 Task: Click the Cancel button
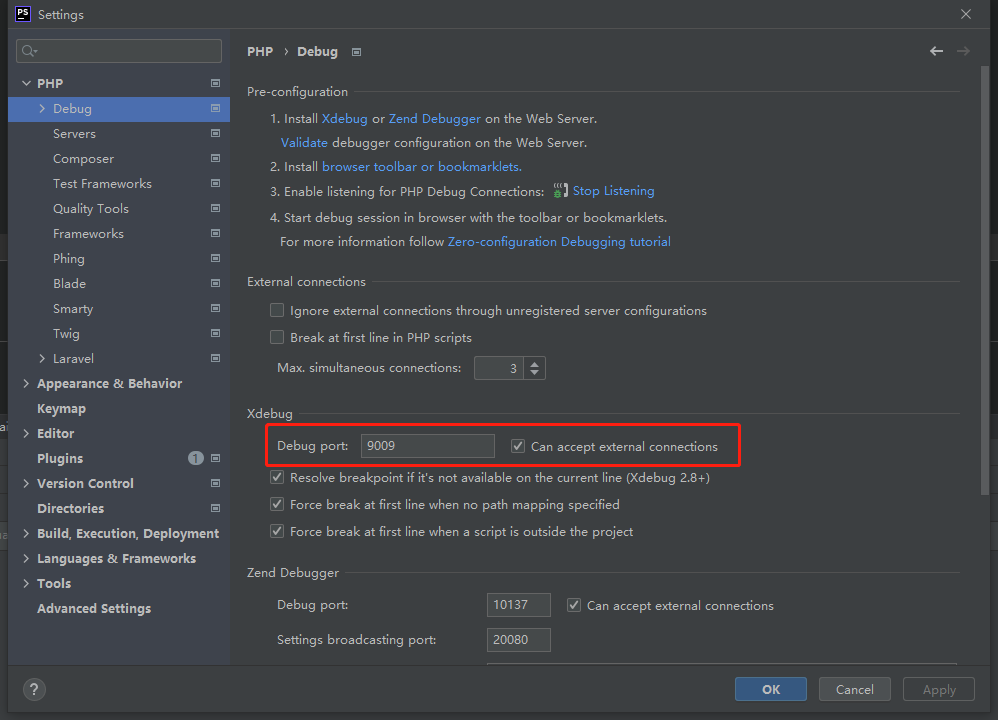coord(854,689)
